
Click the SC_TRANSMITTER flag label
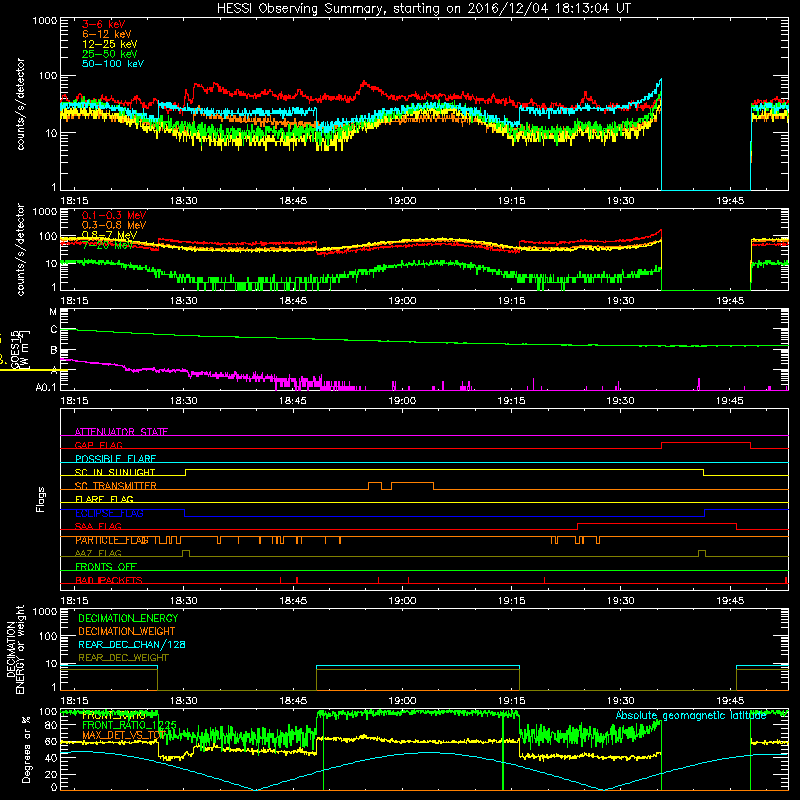coord(115,486)
